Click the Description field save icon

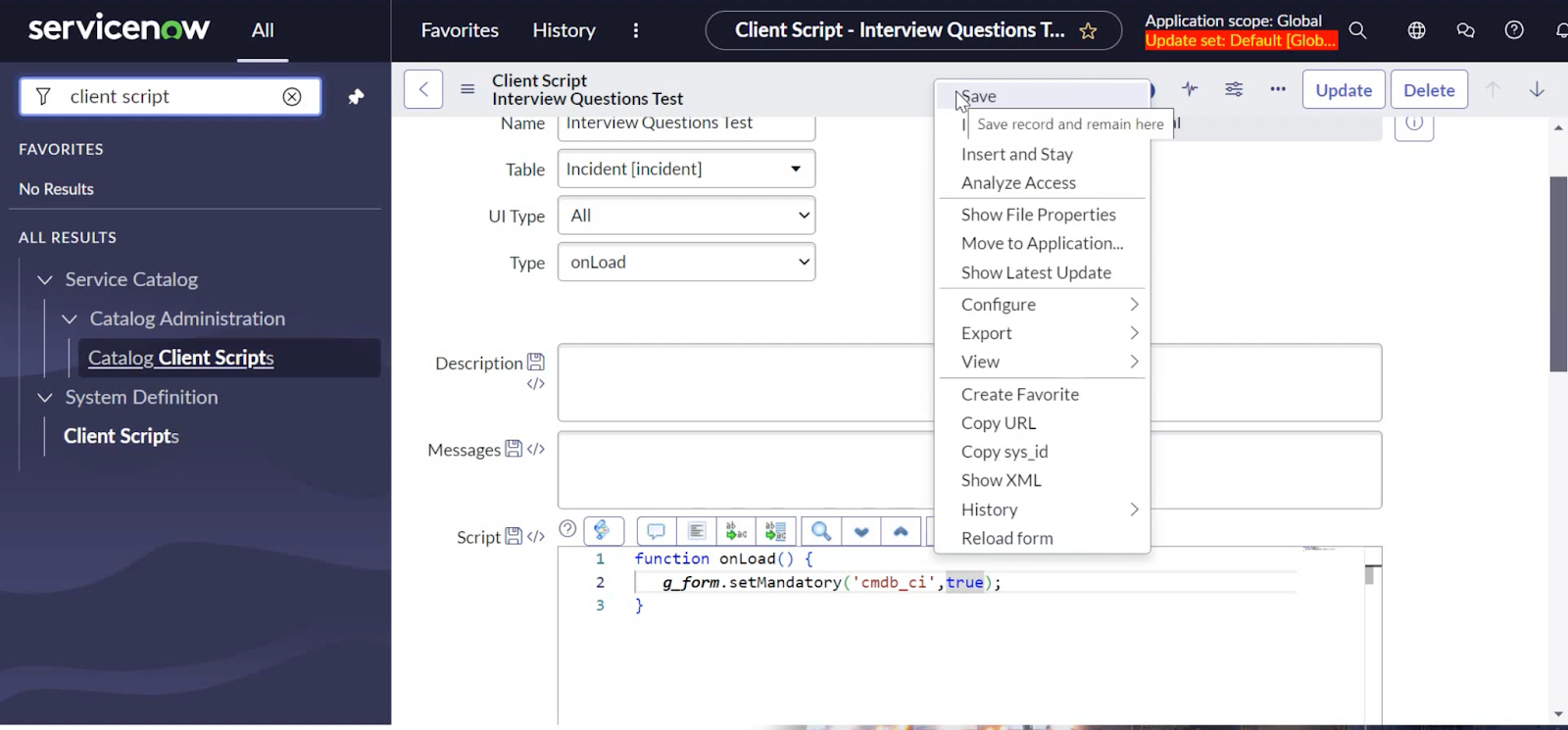(x=536, y=362)
